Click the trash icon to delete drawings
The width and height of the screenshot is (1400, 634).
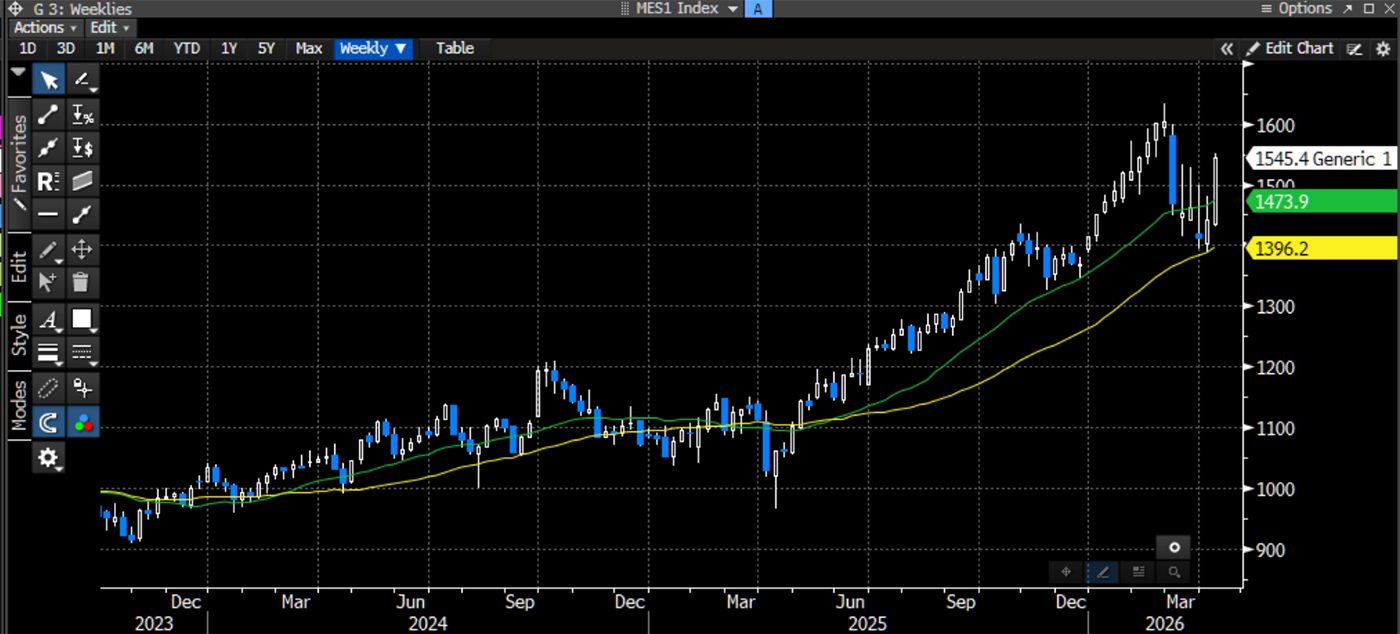81,281
